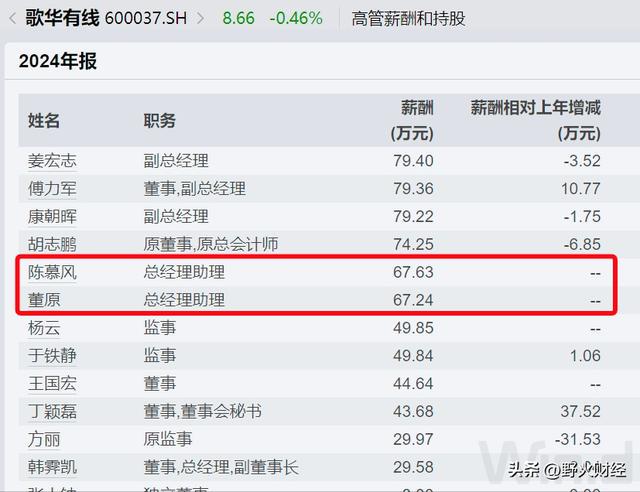
Task: Click 薪酬相对上年增减 column header
Action: click(x=536, y=120)
